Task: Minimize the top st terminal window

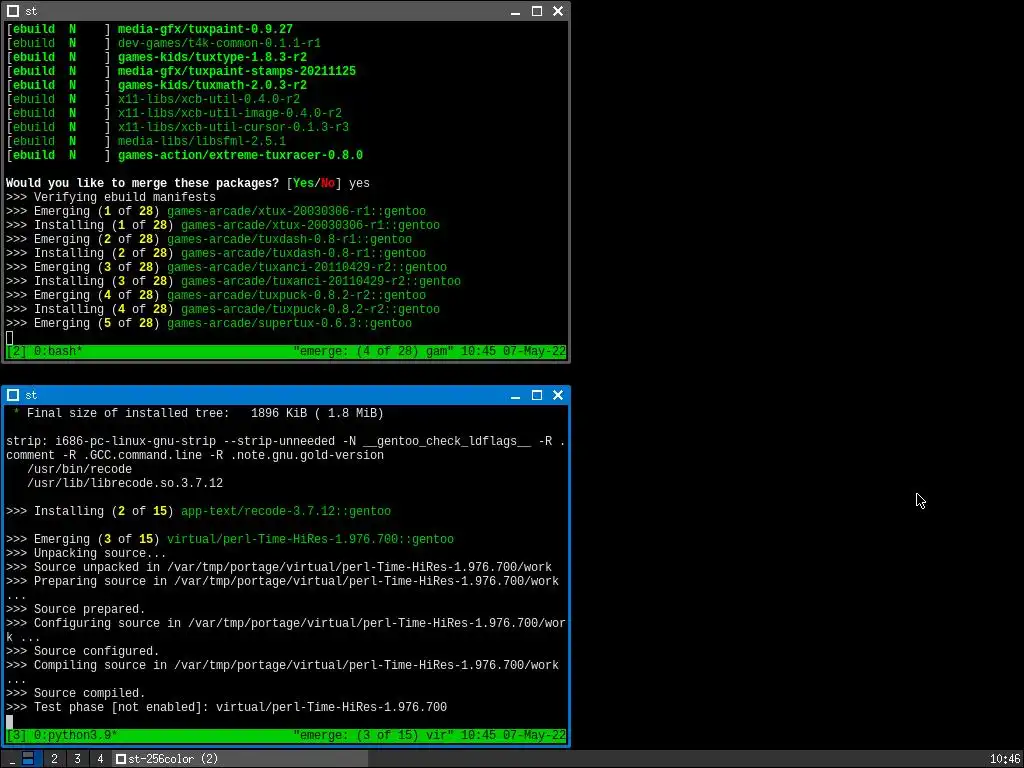Action: (515, 11)
